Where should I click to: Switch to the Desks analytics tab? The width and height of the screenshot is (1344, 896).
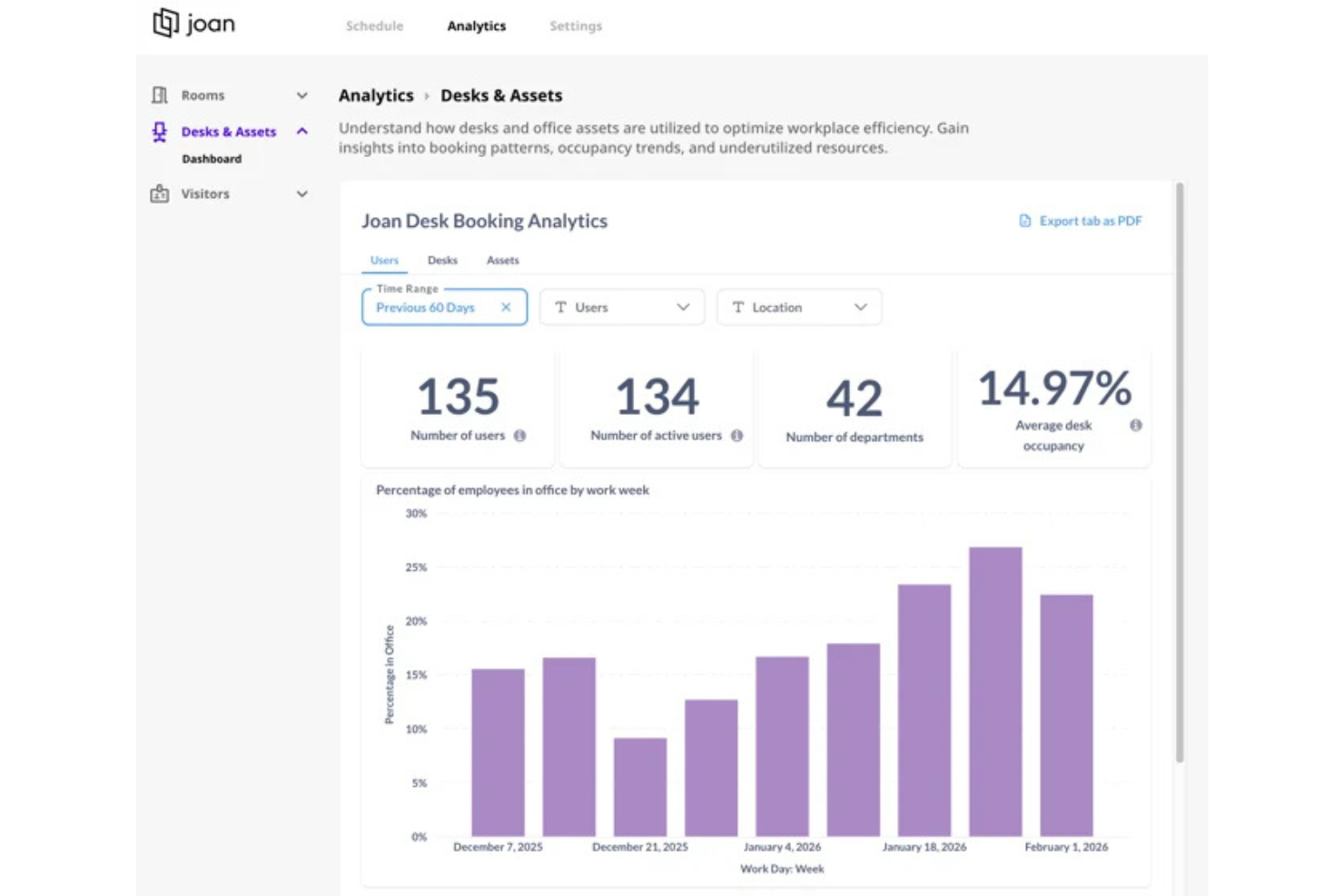pyautogui.click(x=442, y=261)
